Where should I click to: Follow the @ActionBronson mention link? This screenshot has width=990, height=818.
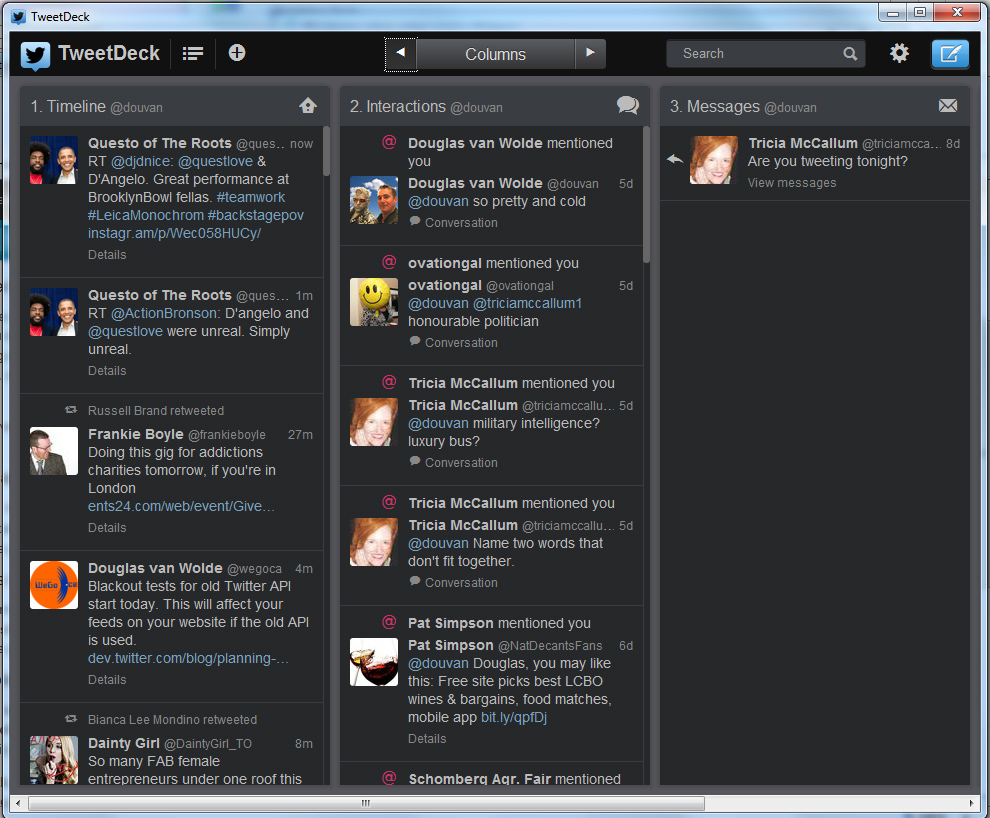pyautogui.click(x=164, y=314)
